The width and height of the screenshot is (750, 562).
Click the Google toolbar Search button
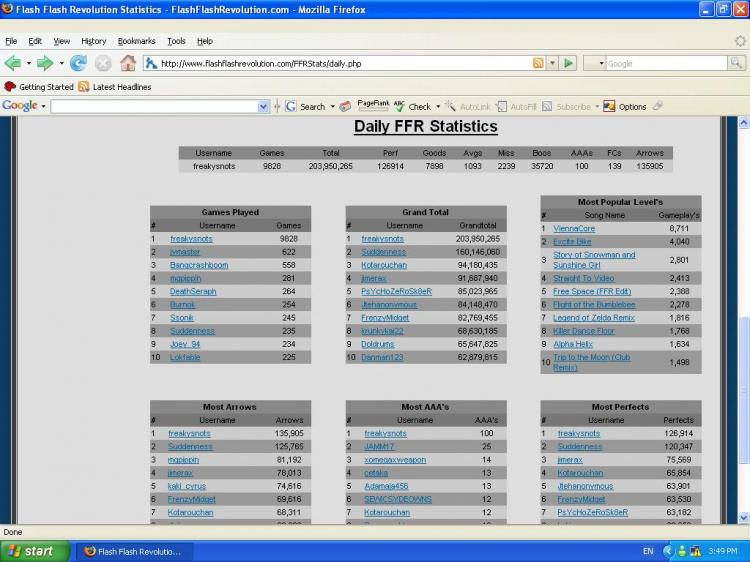305,107
